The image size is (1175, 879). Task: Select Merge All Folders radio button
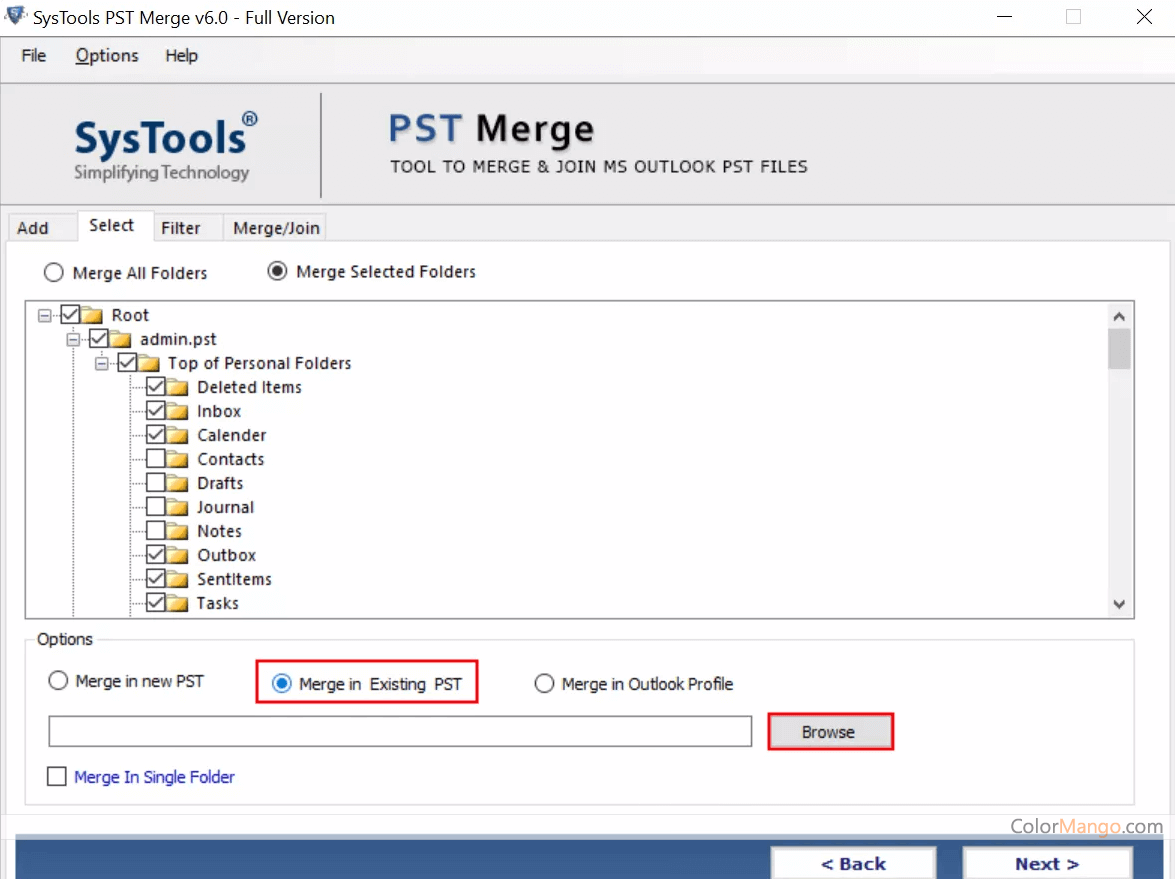(x=54, y=273)
